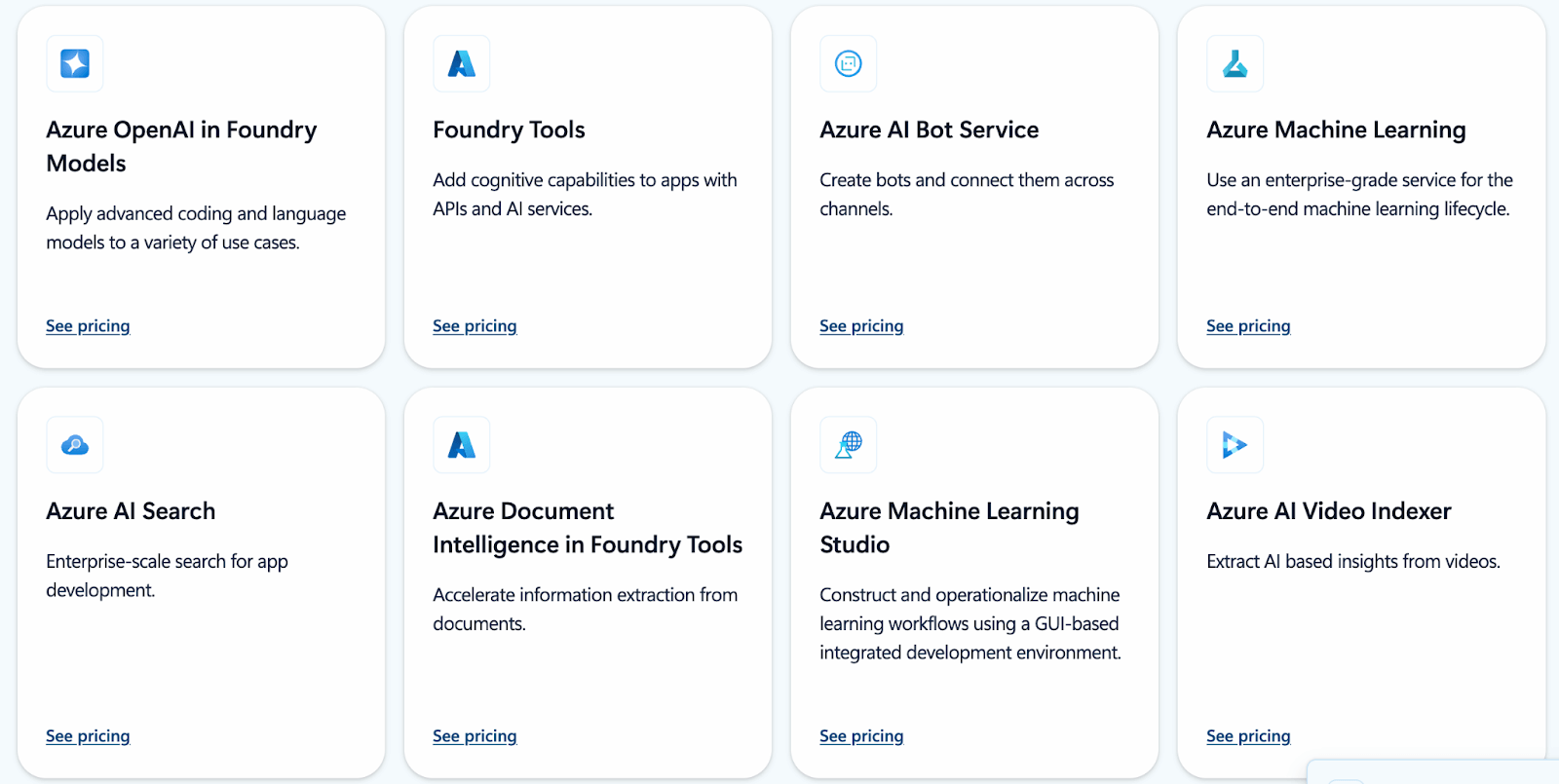The height and width of the screenshot is (784, 1559).
Task: Select the 'Azure AI Search' heading
Action: [x=131, y=511]
